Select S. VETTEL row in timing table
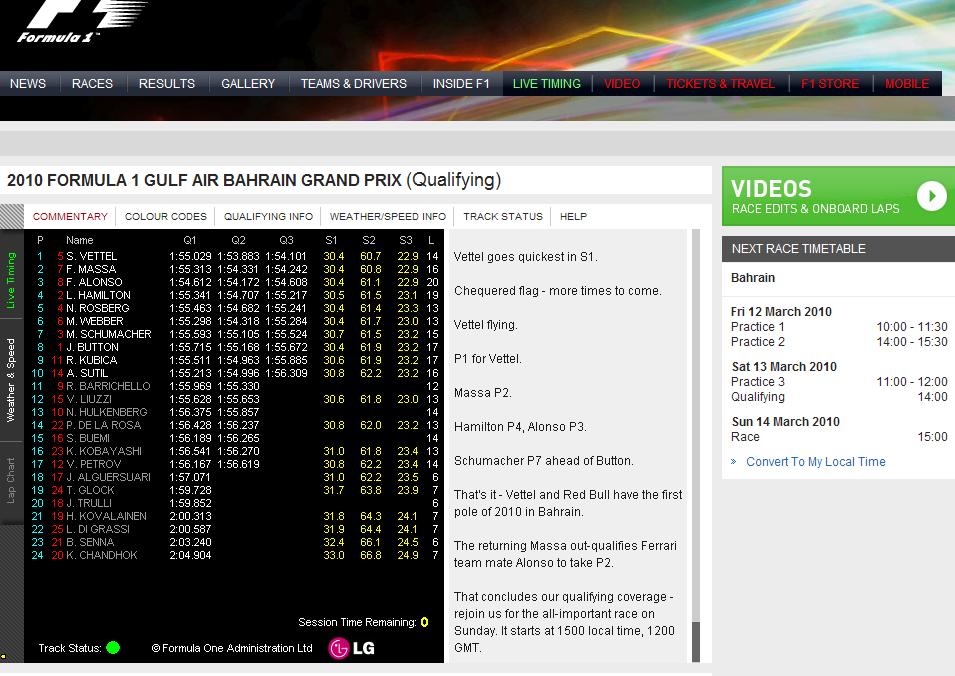Image resolution: width=955 pixels, height=676 pixels. [x=91, y=257]
